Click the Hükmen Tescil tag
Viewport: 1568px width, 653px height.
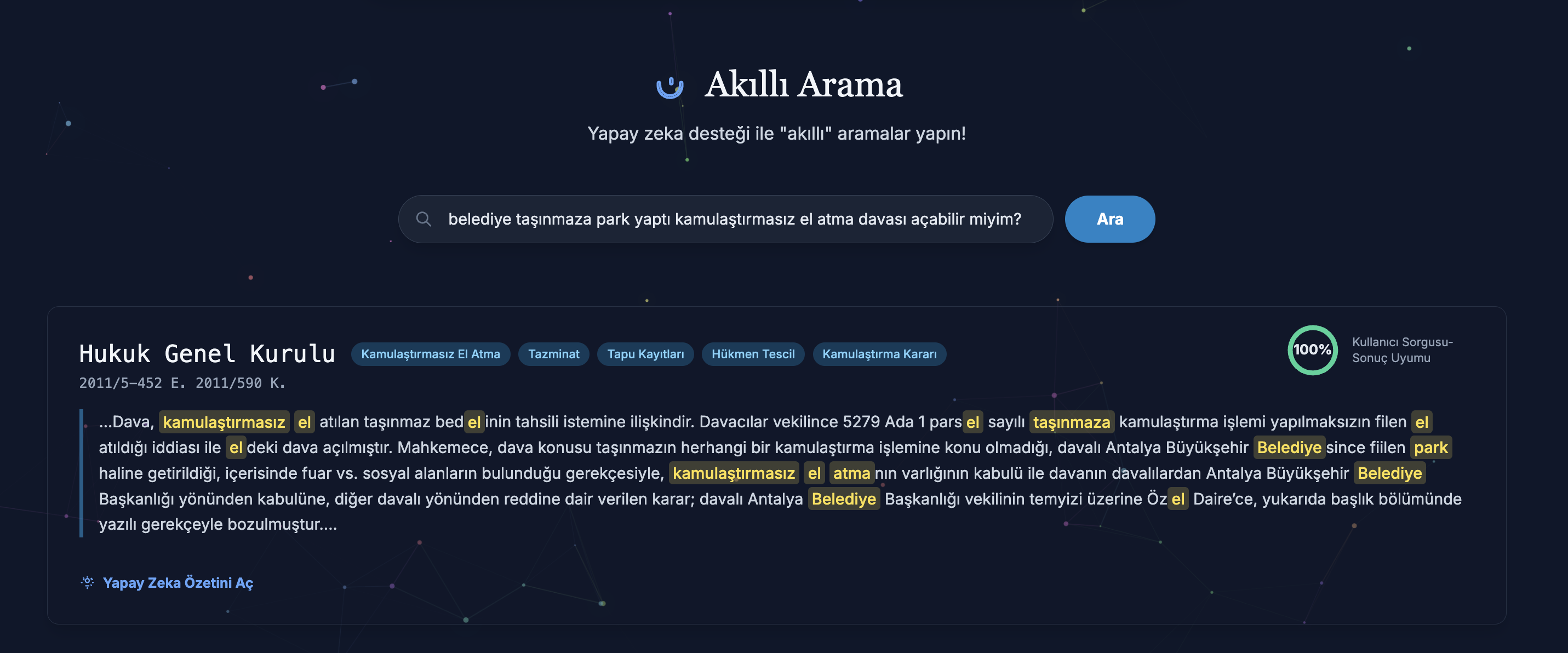click(752, 354)
